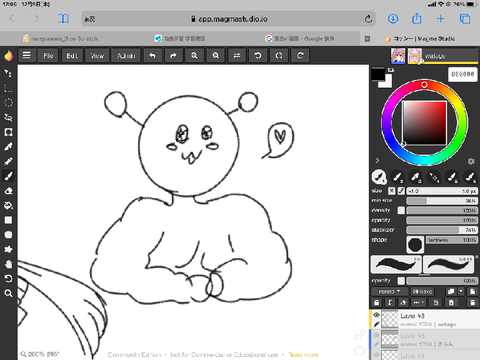480x360 pixels.
Task: Choose the Eyedropper tool
Action: [8, 147]
